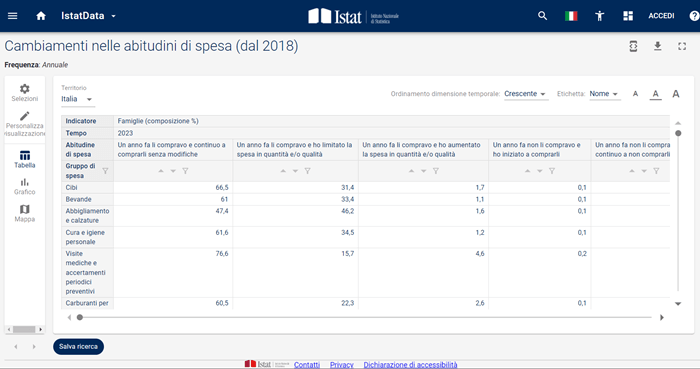The height and width of the screenshot is (369, 700).
Task: Open the hamburger main menu
Action: (x=12, y=16)
